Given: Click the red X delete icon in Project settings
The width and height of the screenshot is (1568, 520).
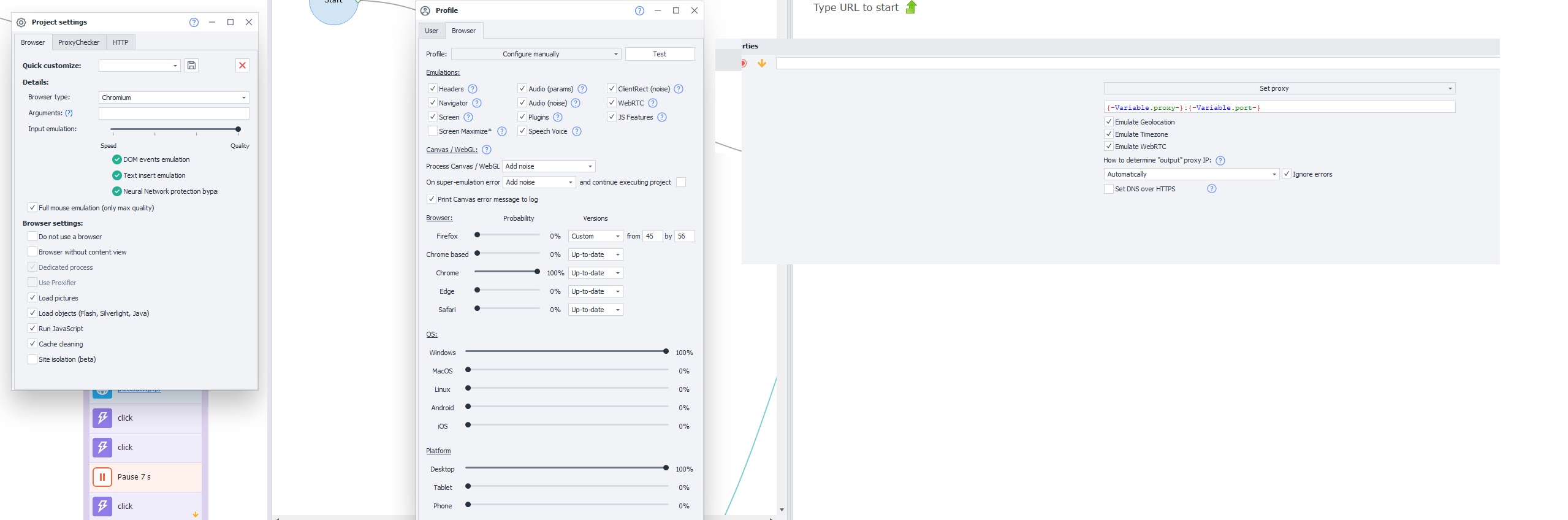Looking at the screenshot, I should click(x=243, y=66).
